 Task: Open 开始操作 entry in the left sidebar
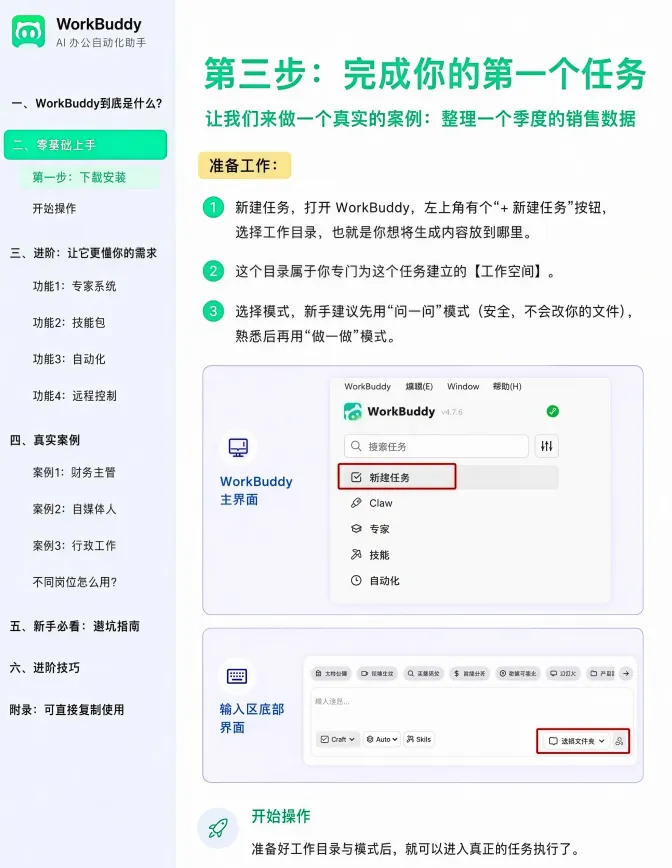(x=54, y=209)
